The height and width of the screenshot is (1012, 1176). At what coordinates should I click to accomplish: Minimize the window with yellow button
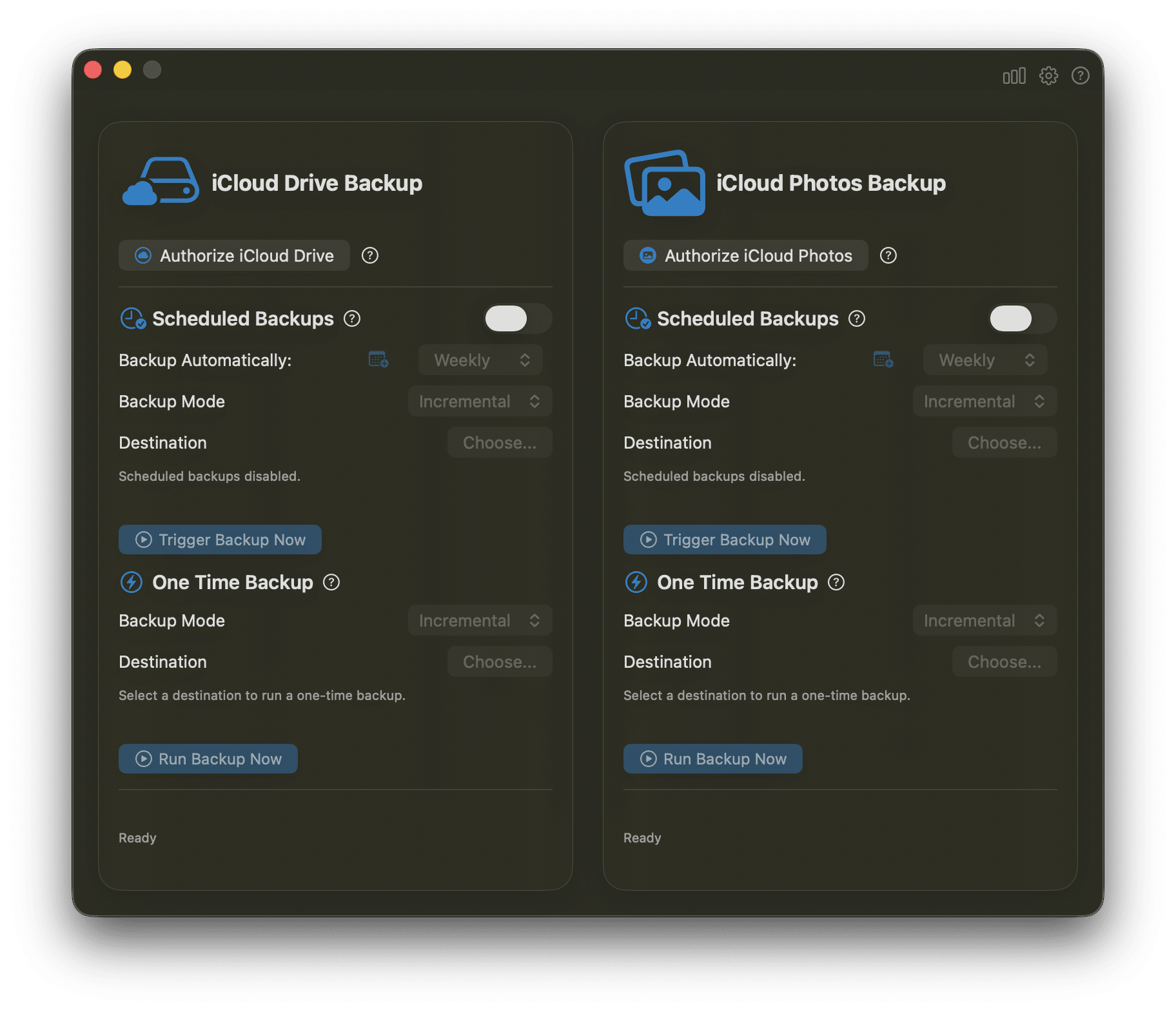click(122, 70)
